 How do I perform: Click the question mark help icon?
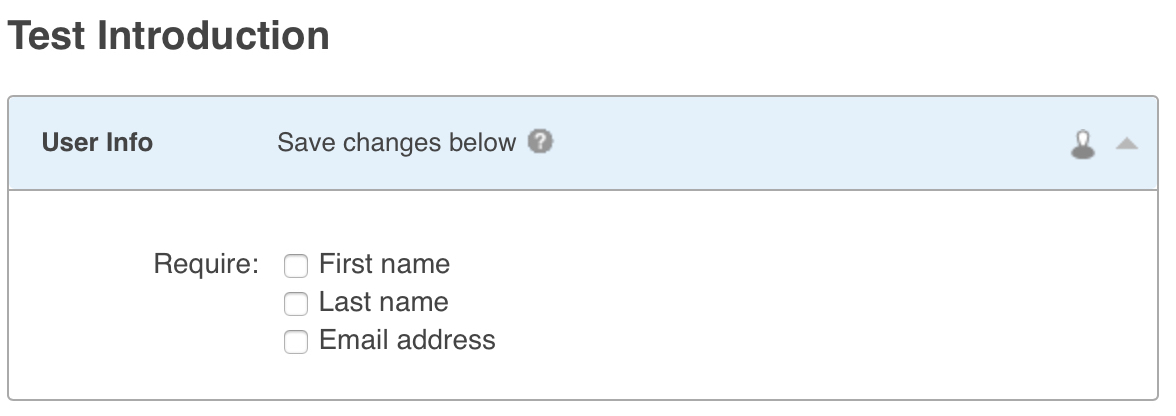click(x=541, y=142)
